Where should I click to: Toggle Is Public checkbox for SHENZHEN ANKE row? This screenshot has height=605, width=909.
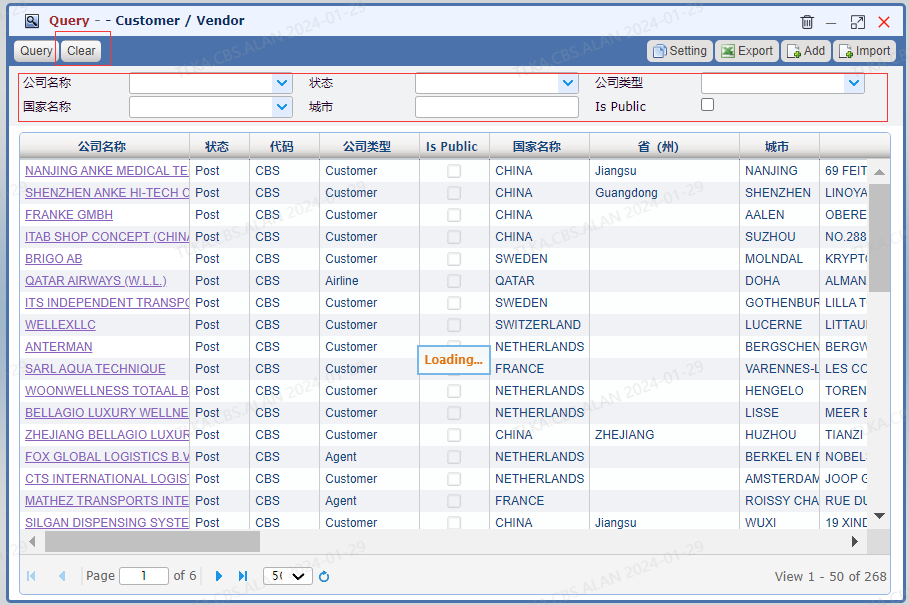pyautogui.click(x=454, y=193)
